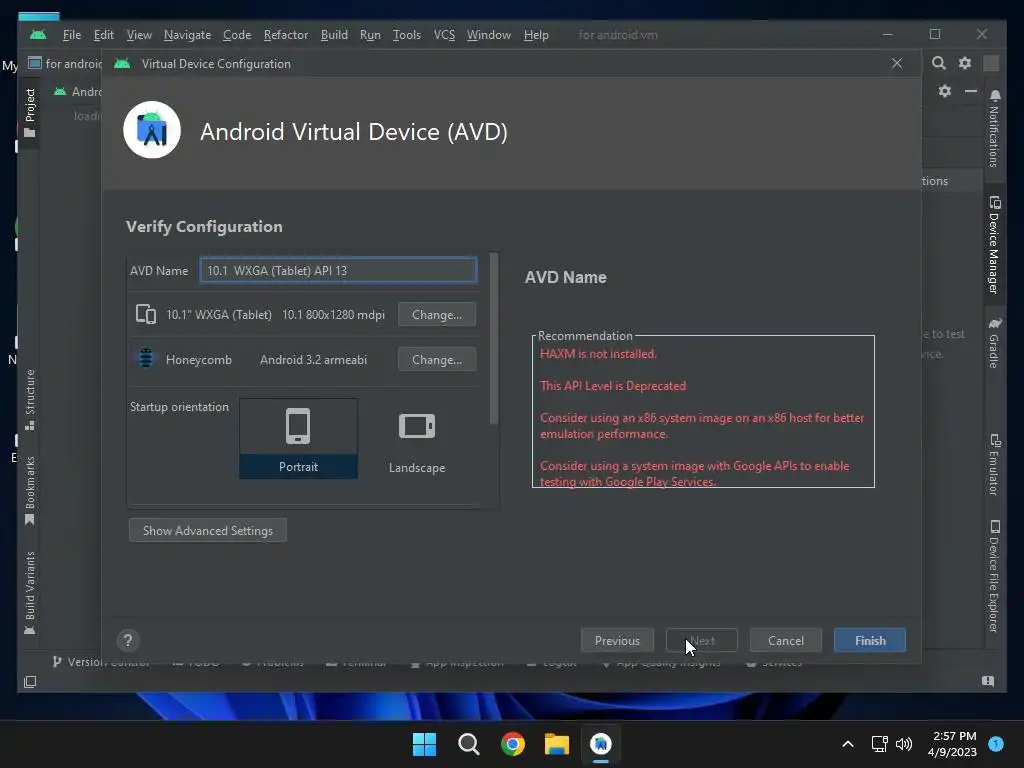Open the Edit menu
This screenshot has width=1024, height=768.
(x=103, y=35)
